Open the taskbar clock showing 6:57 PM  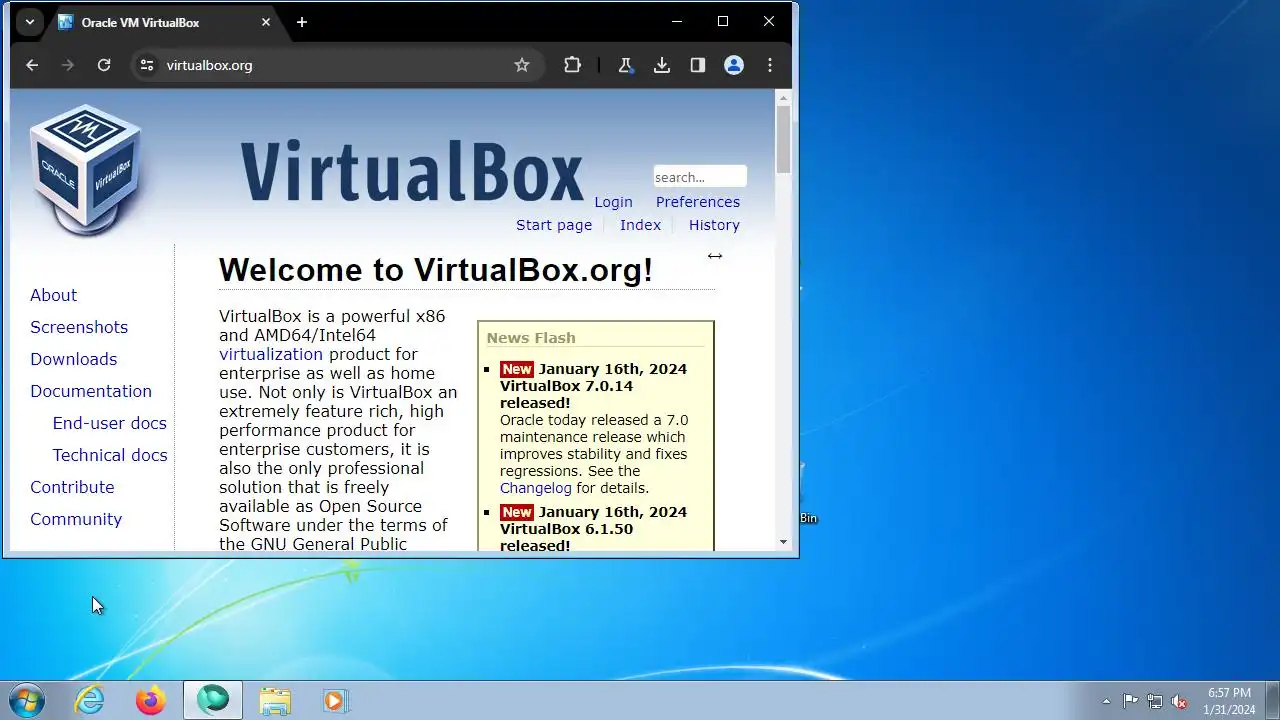[x=1229, y=701]
